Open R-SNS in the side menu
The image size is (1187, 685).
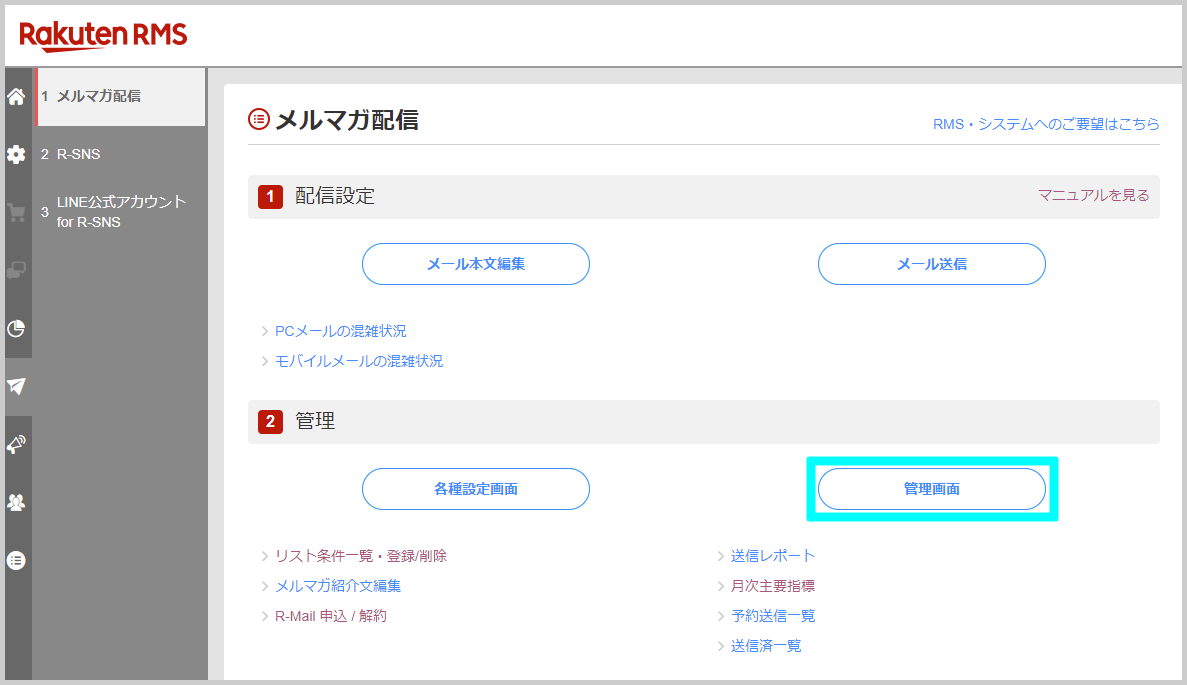120,154
